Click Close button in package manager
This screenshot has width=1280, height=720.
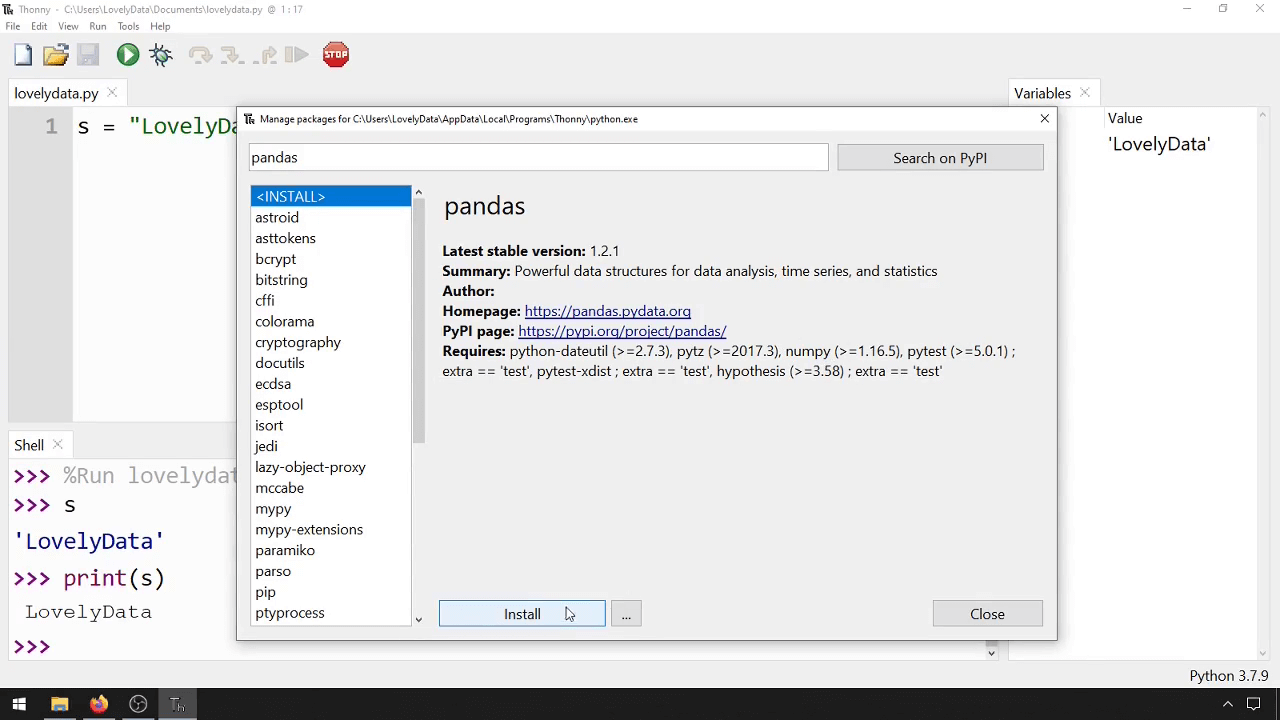click(x=987, y=614)
